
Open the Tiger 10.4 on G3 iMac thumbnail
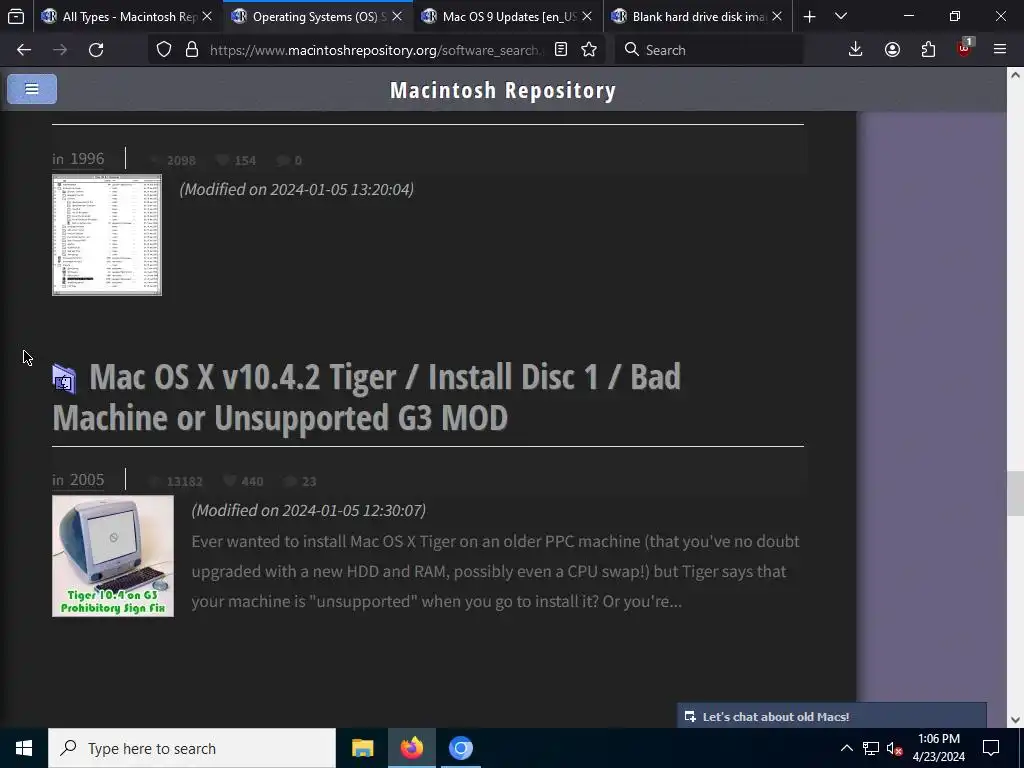(113, 556)
